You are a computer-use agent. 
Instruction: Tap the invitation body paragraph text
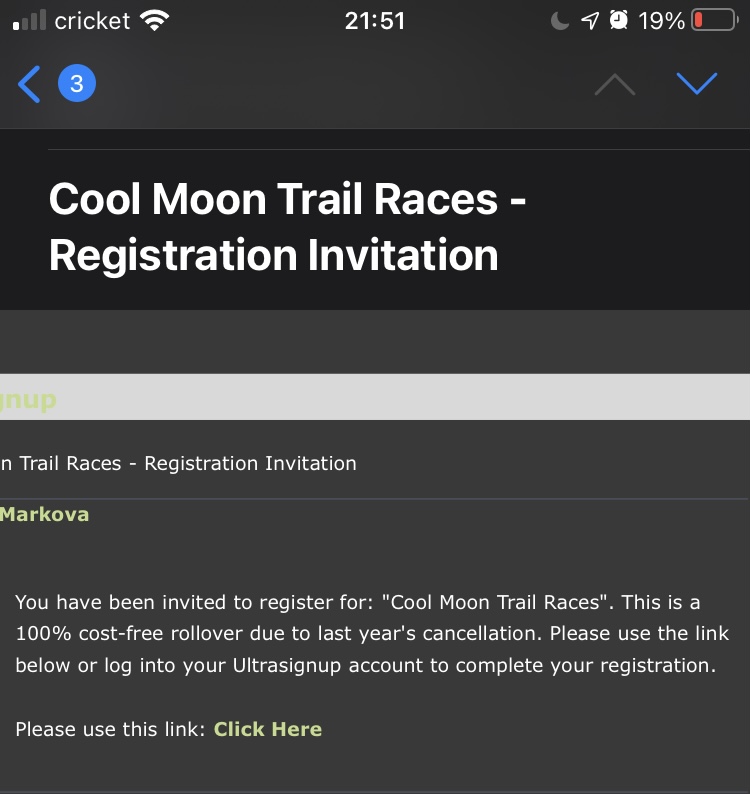coord(372,634)
